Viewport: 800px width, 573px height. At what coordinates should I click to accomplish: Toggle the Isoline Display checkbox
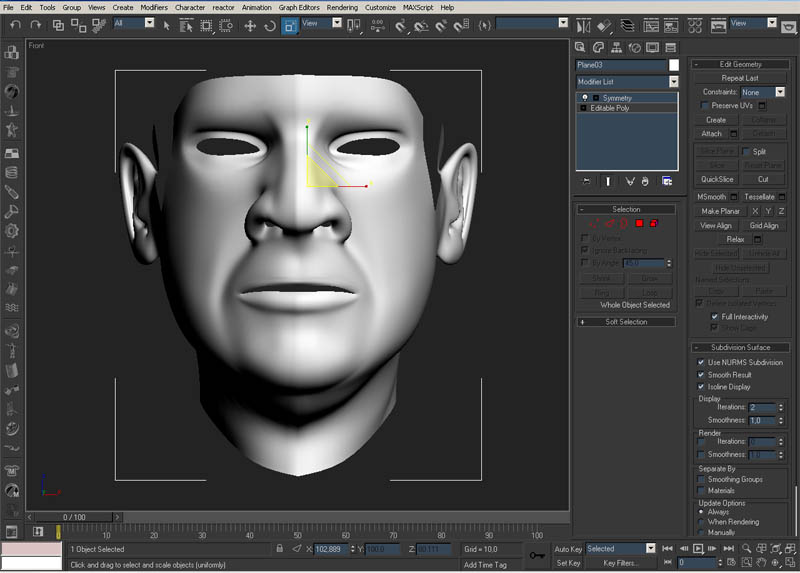click(701, 386)
